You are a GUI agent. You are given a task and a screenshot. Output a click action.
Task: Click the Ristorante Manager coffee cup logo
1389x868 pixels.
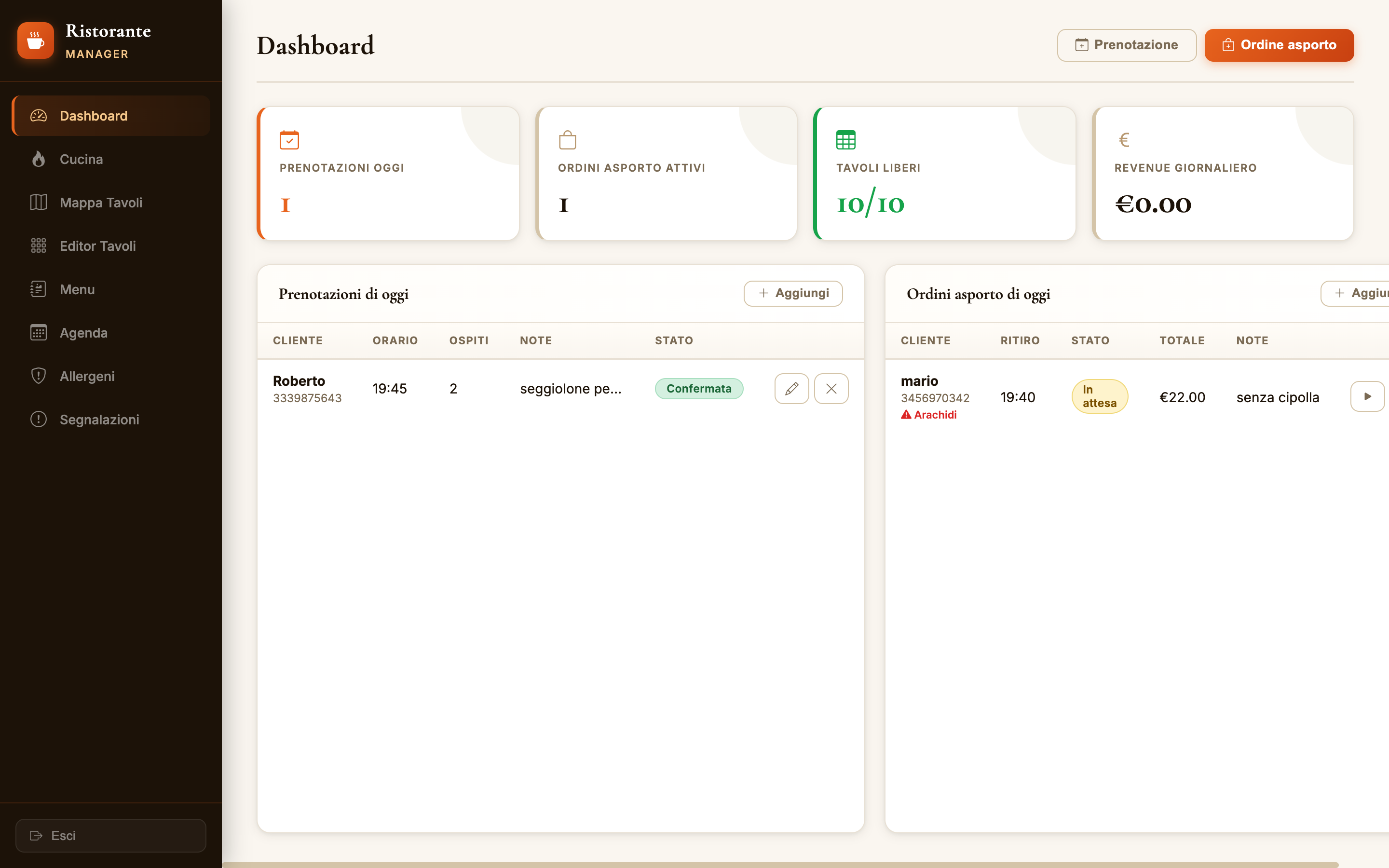(x=35, y=40)
